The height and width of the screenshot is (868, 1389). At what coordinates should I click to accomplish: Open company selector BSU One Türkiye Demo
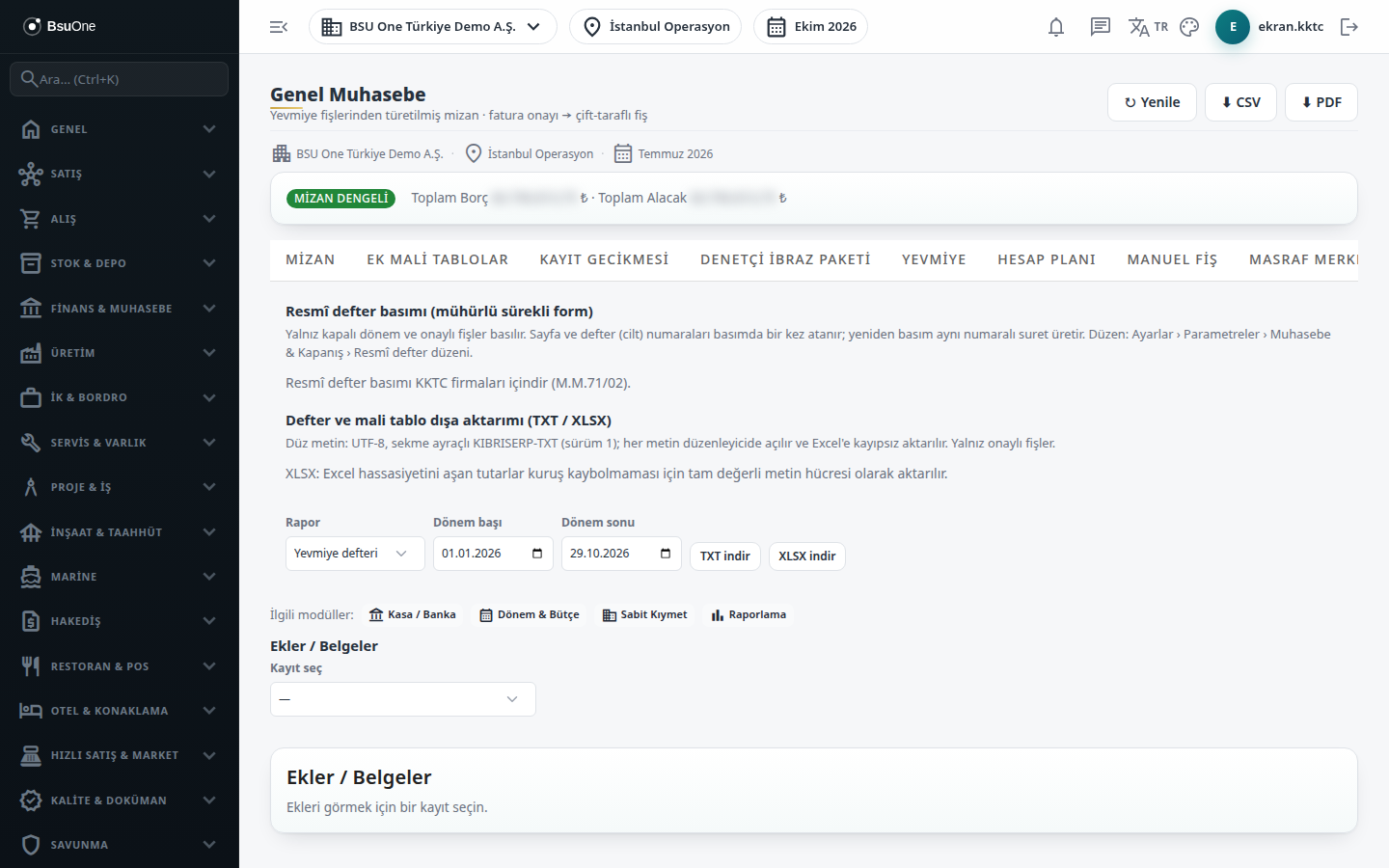[x=433, y=27]
